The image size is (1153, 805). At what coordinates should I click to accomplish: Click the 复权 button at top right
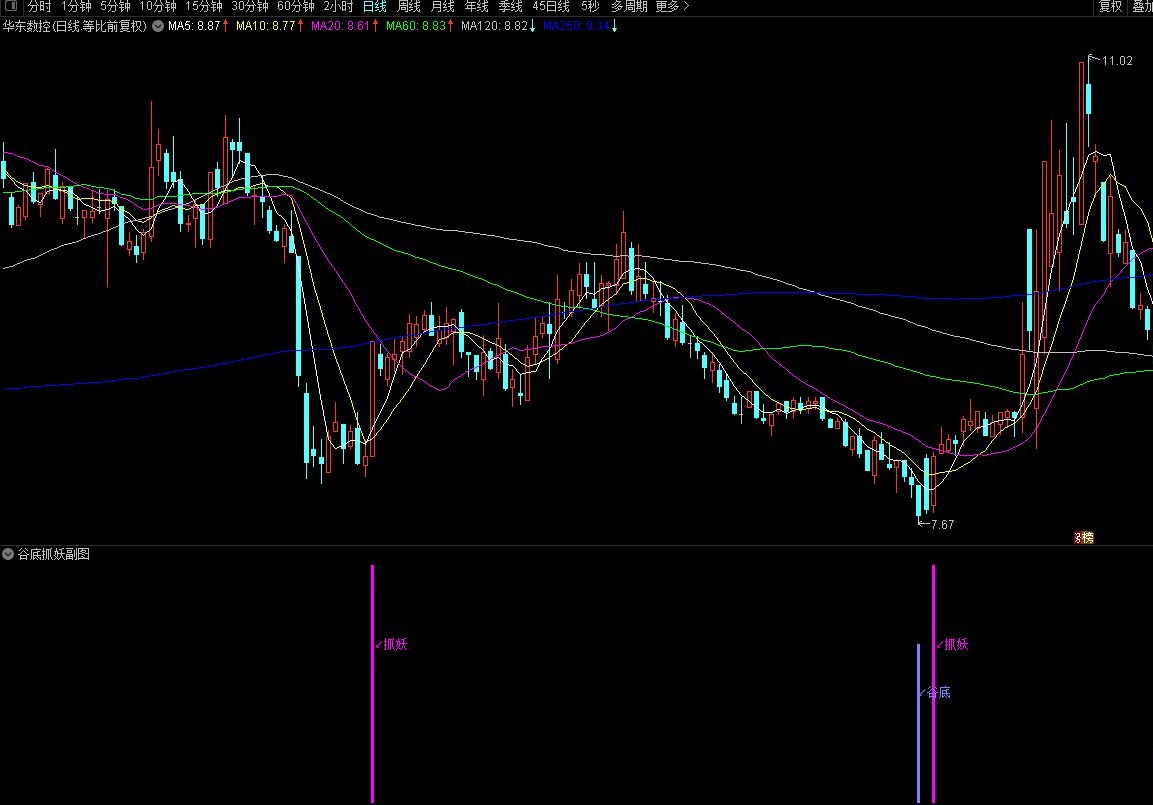[1110, 7]
